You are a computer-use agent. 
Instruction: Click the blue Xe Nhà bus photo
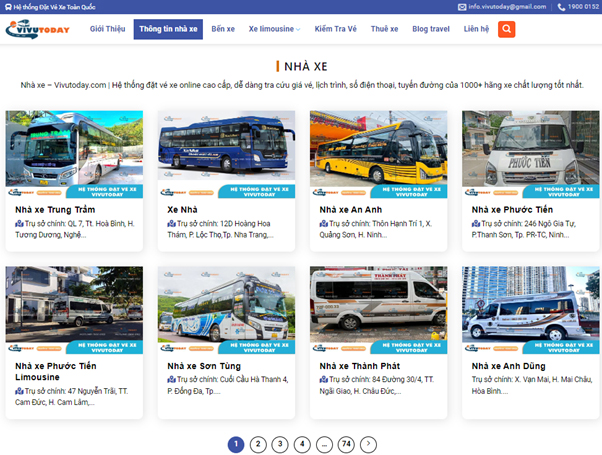[x=226, y=154]
